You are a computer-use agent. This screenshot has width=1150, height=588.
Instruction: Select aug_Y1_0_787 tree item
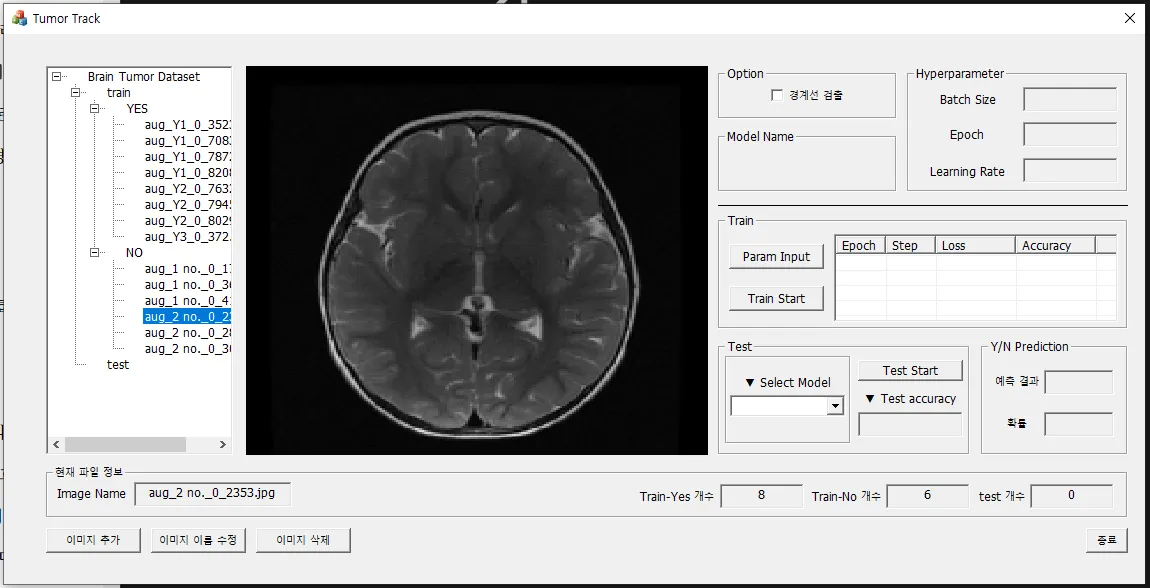(x=188, y=156)
